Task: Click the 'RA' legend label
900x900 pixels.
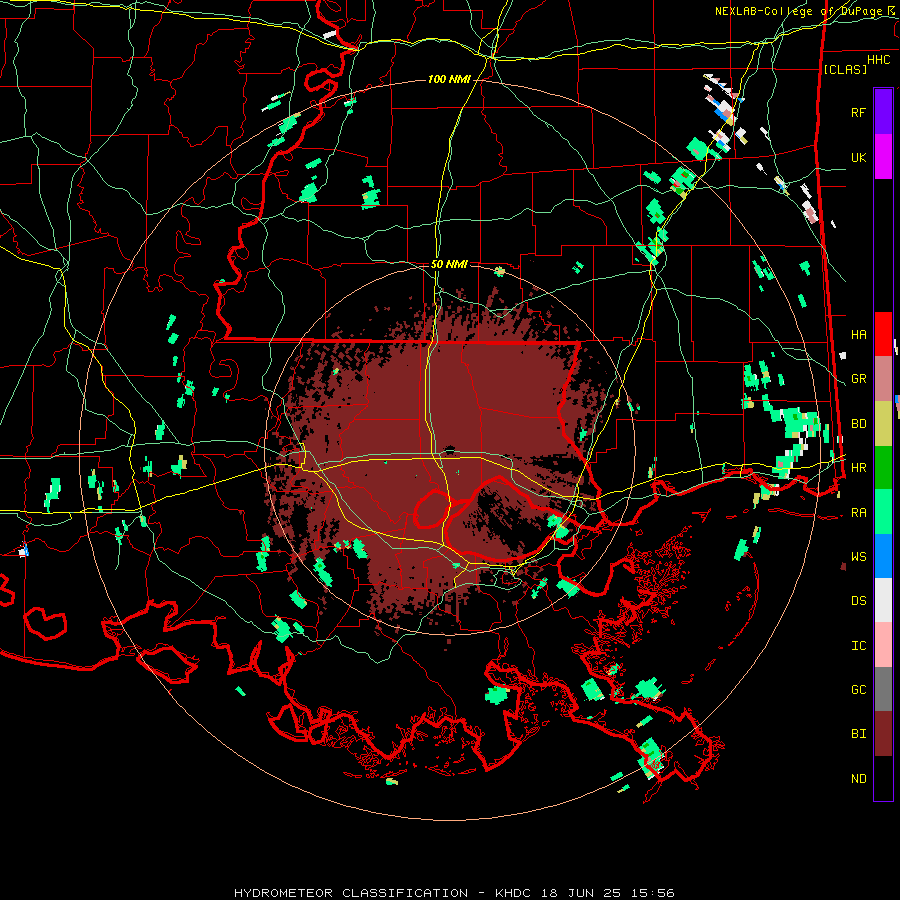Action: (858, 513)
